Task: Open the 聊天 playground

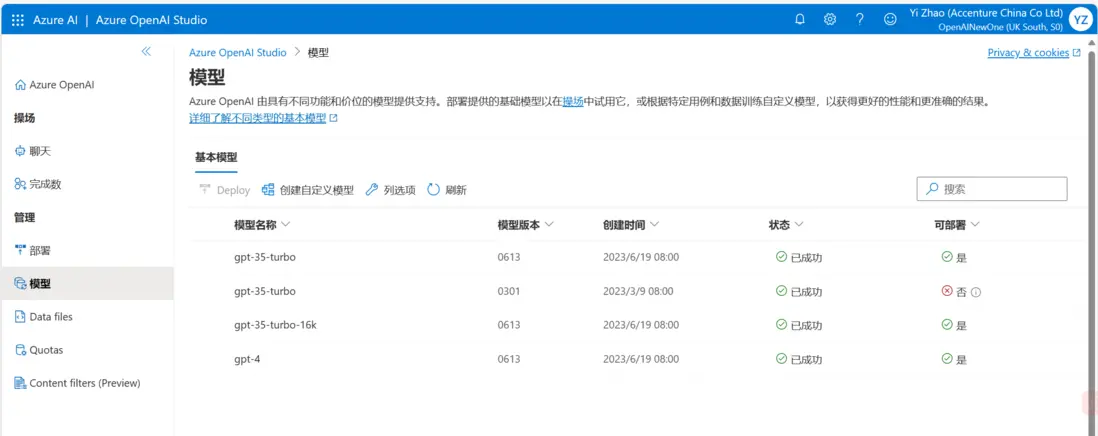Action: pos(33,151)
